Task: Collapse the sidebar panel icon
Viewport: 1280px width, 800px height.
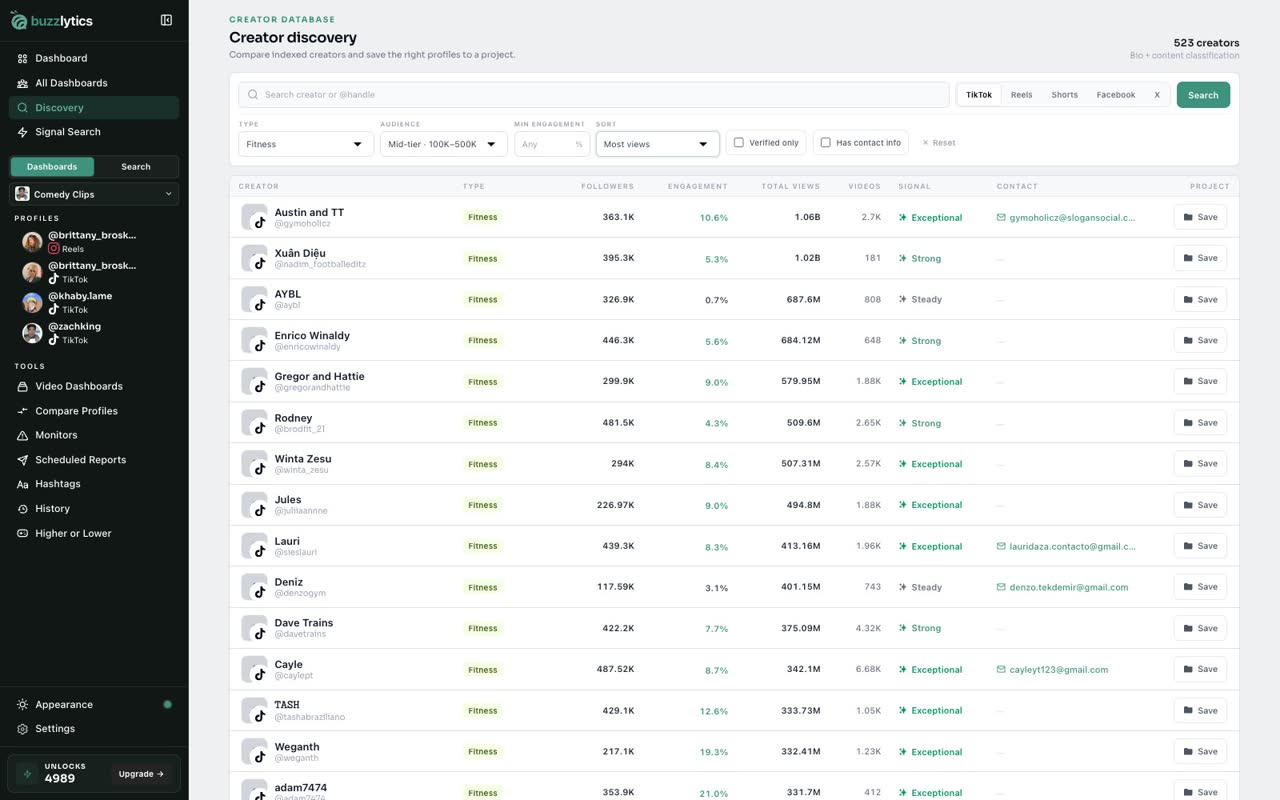Action: [x=166, y=20]
